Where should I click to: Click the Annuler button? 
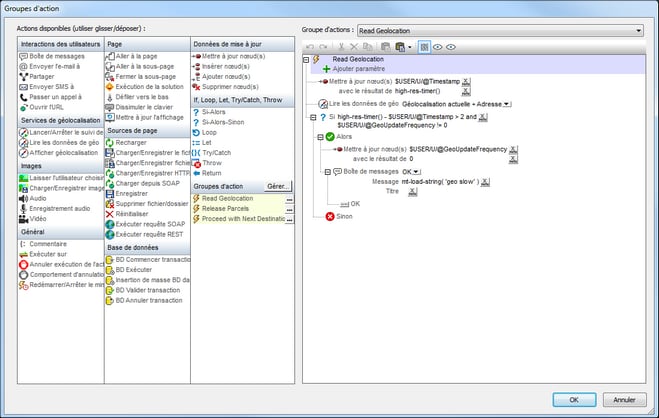(x=625, y=399)
